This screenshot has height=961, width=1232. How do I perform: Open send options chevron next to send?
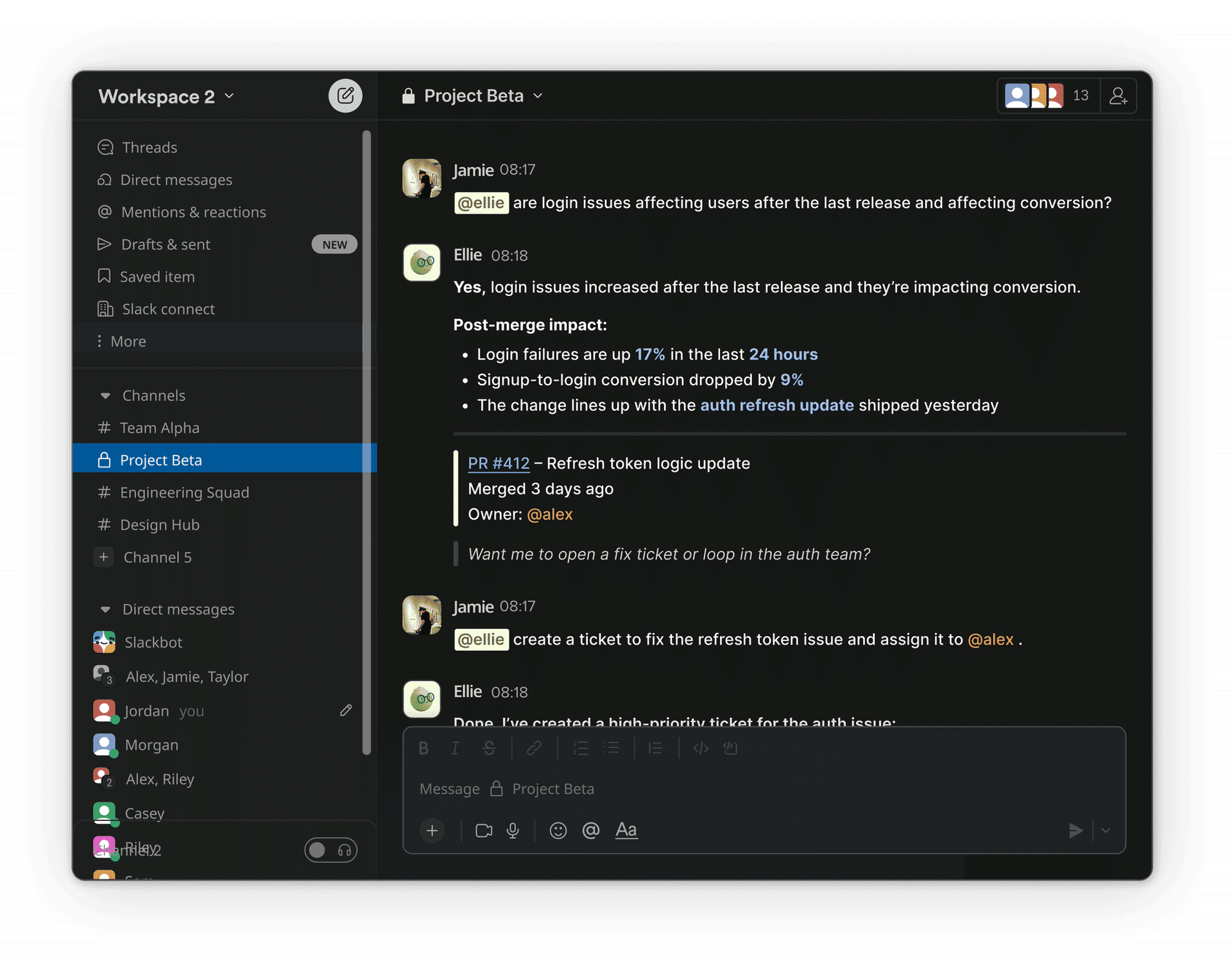[x=1106, y=831]
